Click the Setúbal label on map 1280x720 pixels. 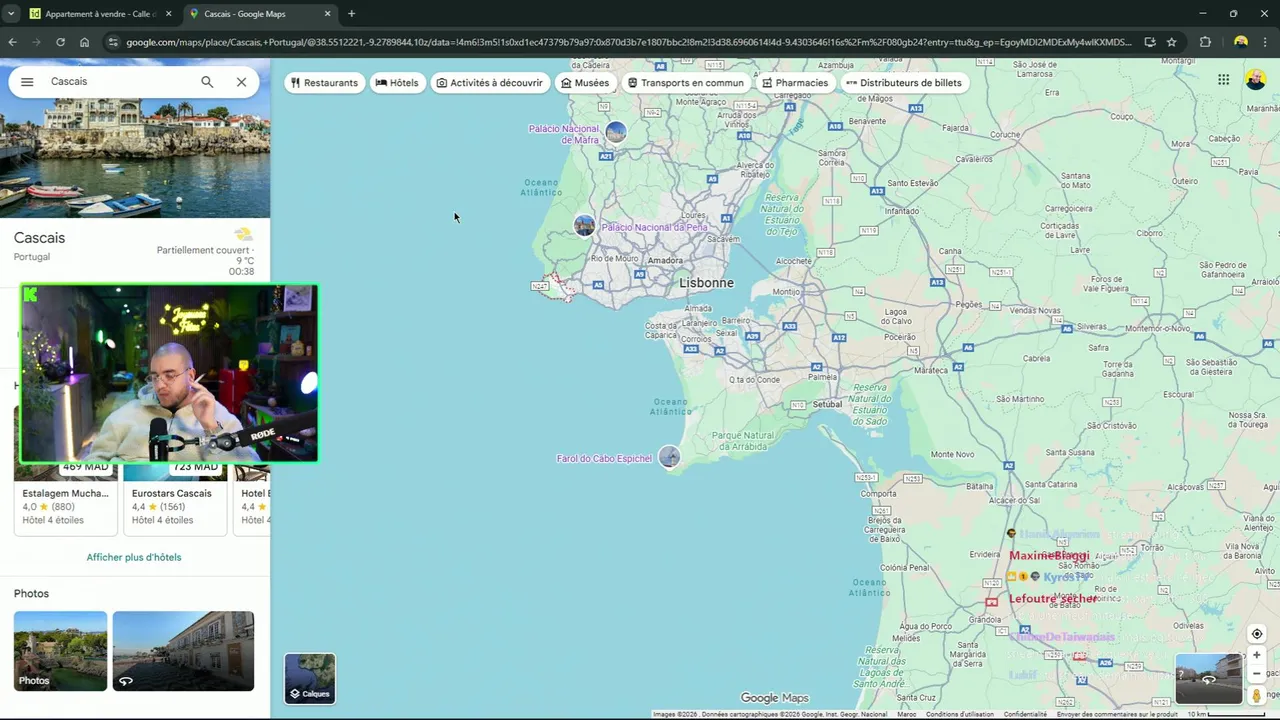coord(827,404)
